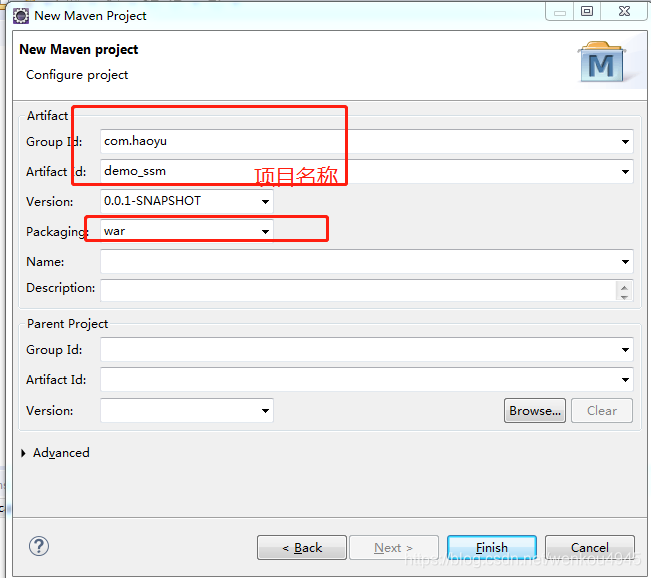
Task: Expand the Advanced section
Action: [24, 453]
